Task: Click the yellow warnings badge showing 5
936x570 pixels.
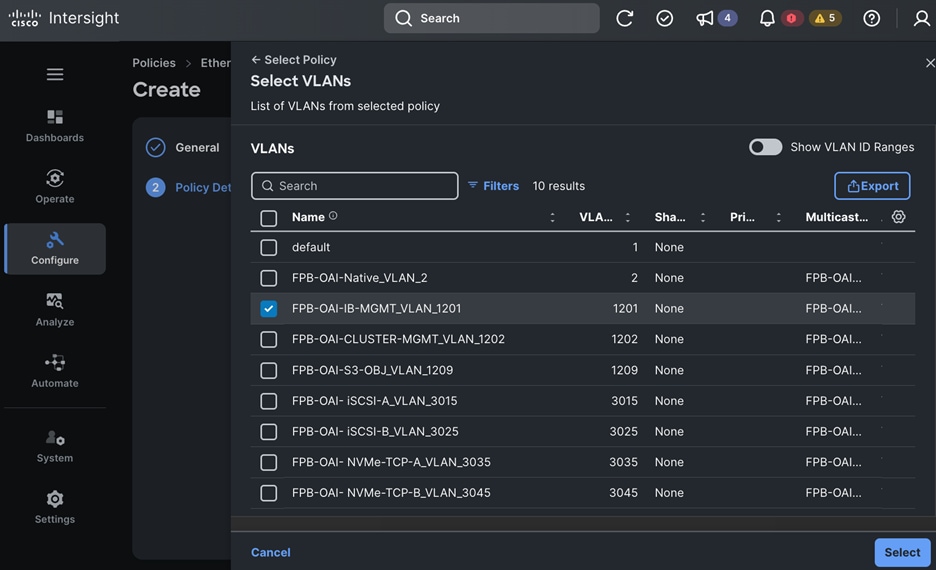Action: pyautogui.click(x=825, y=19)
